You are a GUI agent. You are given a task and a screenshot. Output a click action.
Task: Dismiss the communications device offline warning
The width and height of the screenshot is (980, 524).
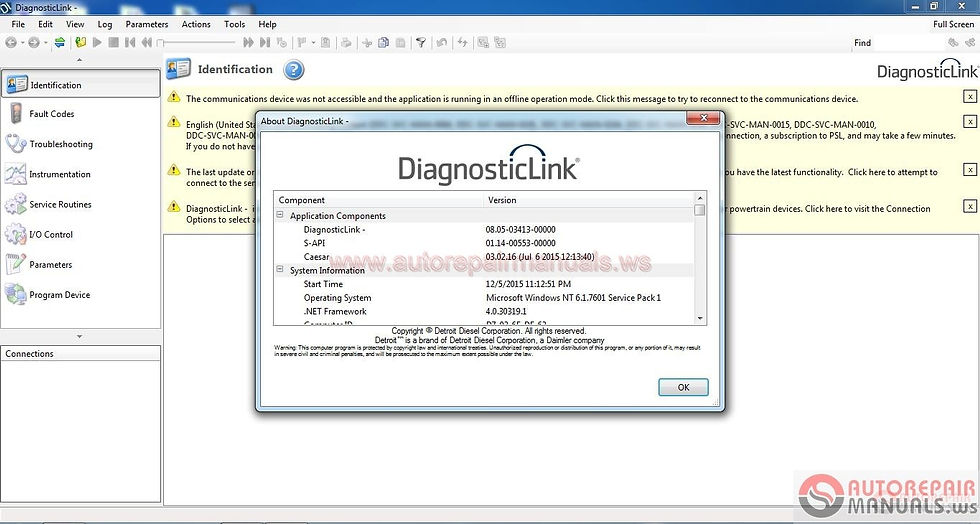coord(969,97)
